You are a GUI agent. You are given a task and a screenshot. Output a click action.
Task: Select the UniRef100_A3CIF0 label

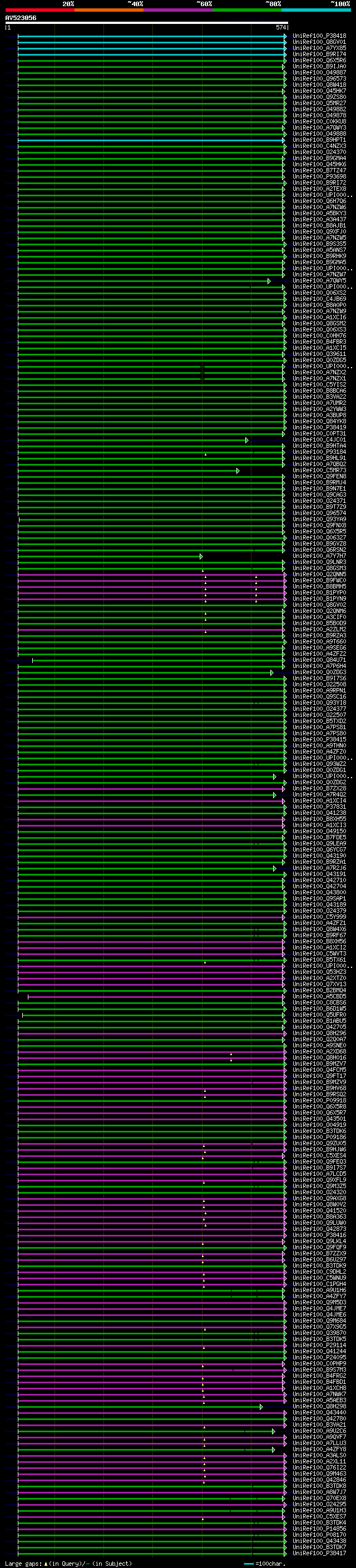point(319,617)
